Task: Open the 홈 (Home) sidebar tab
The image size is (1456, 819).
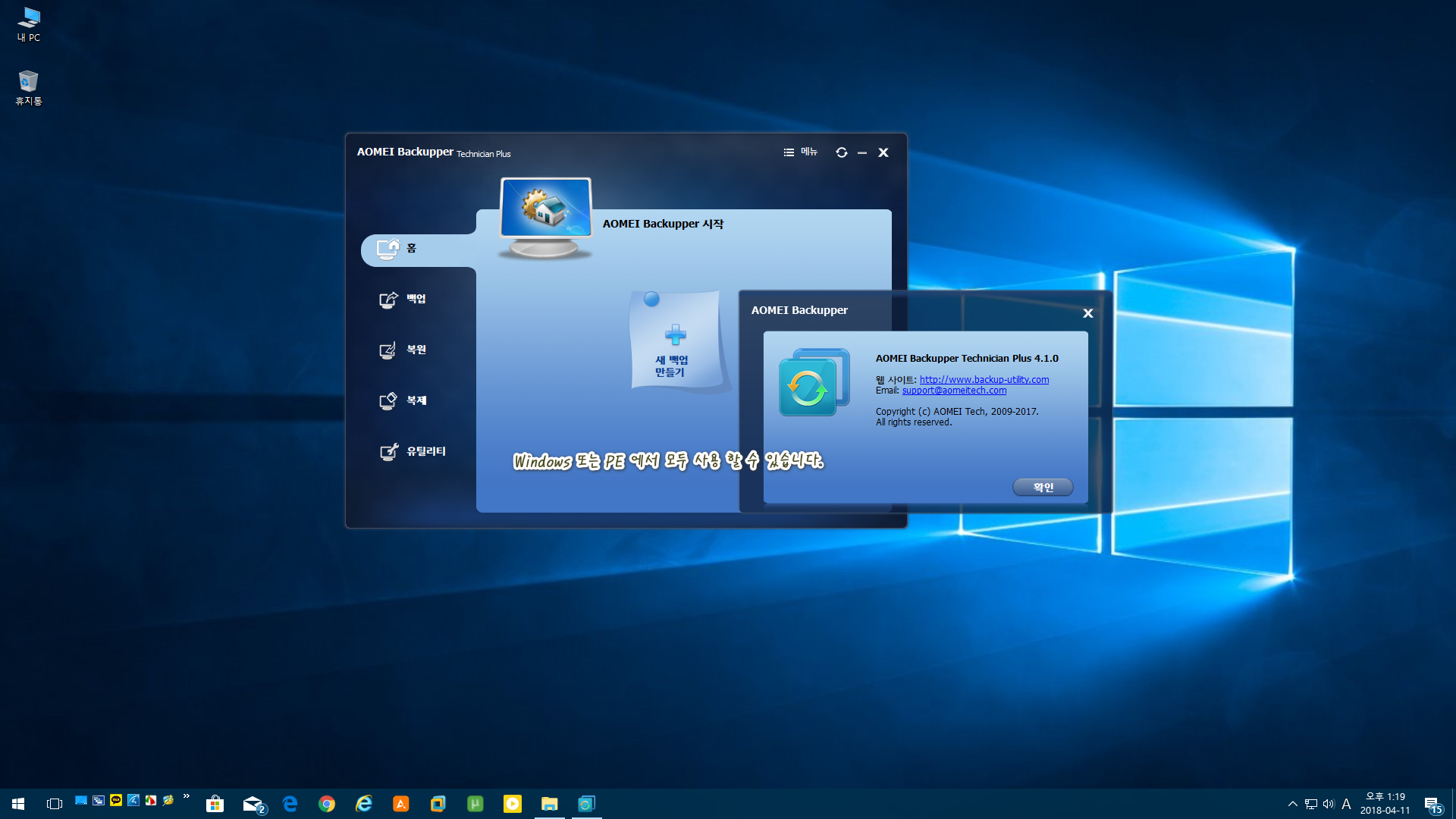Action: (419, 249)
